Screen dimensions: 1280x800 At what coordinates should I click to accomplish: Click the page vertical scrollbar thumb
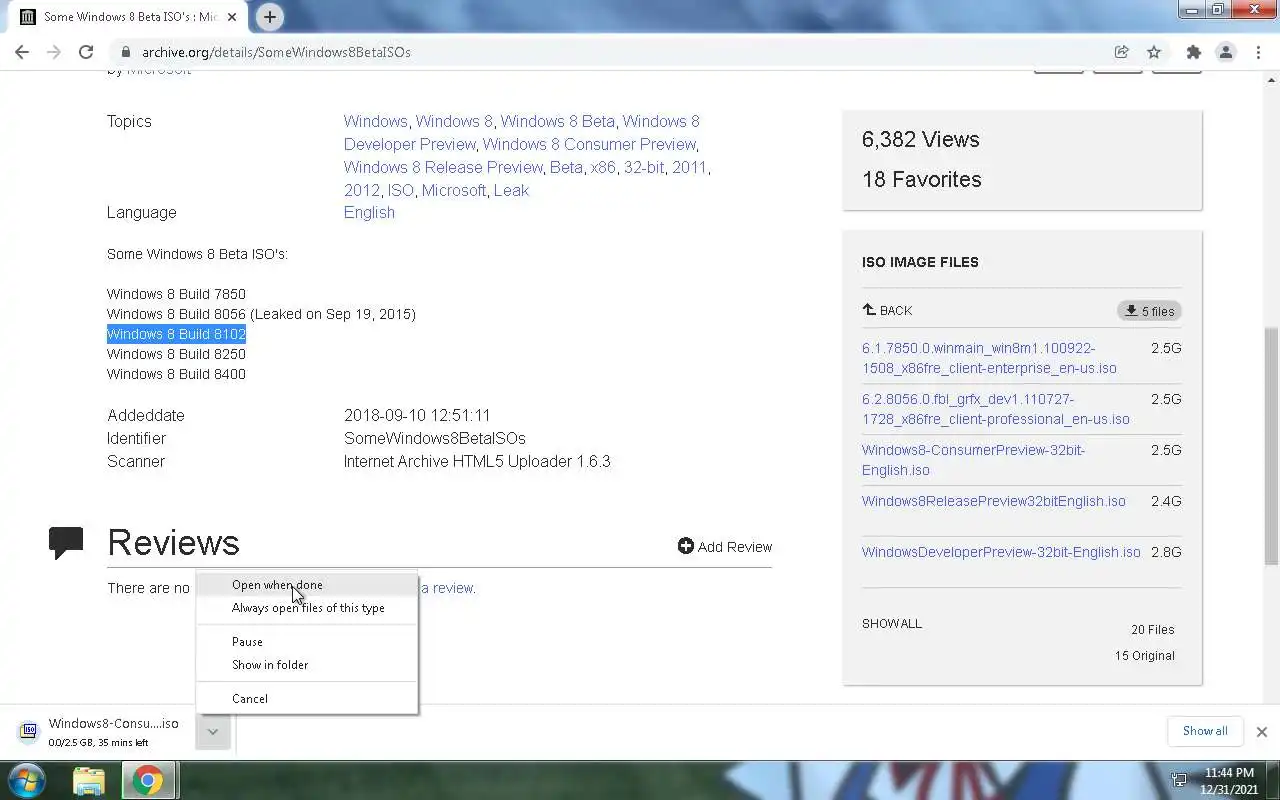pos(1272,445)
